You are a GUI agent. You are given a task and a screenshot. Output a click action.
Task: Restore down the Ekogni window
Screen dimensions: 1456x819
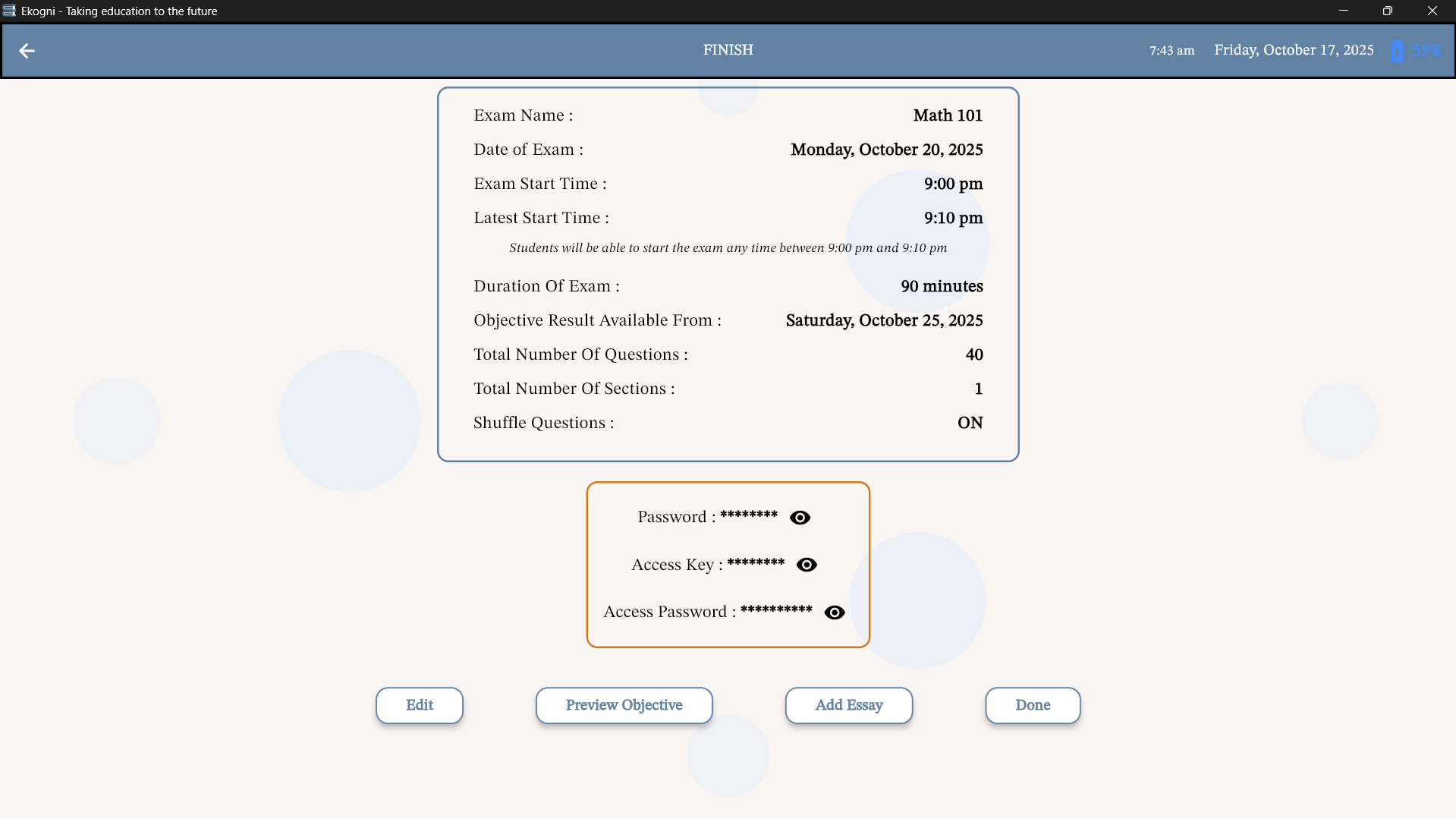coord(1387,11)
